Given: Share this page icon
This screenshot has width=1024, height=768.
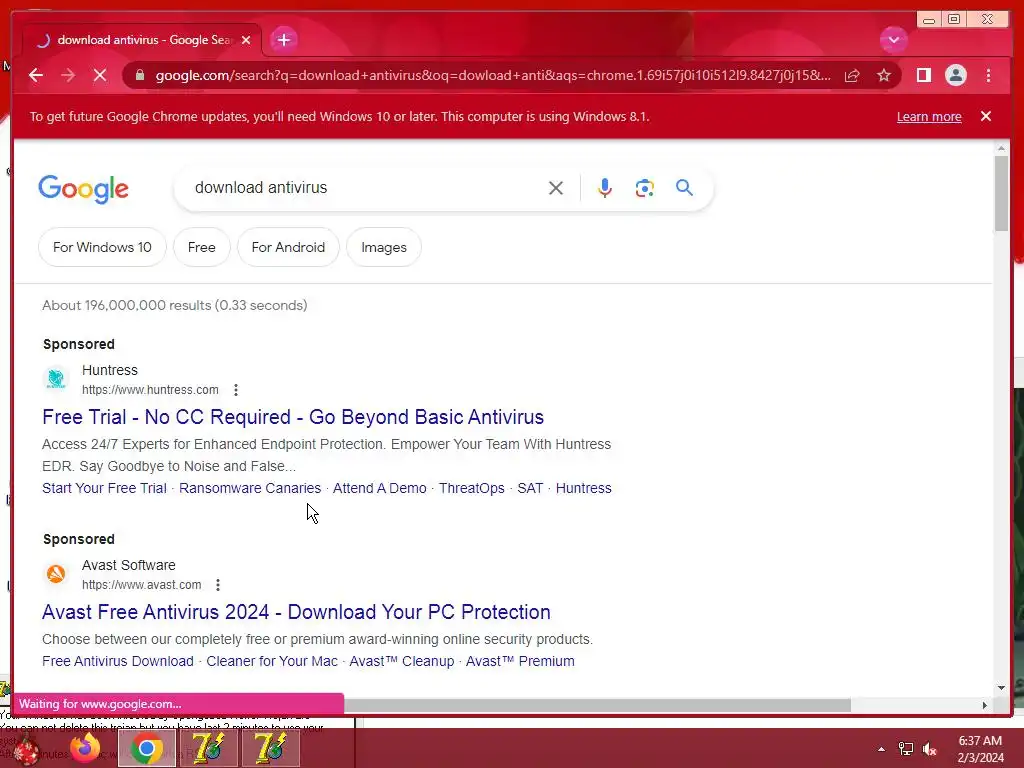Looking at the screenshot, I should [852, 76].
